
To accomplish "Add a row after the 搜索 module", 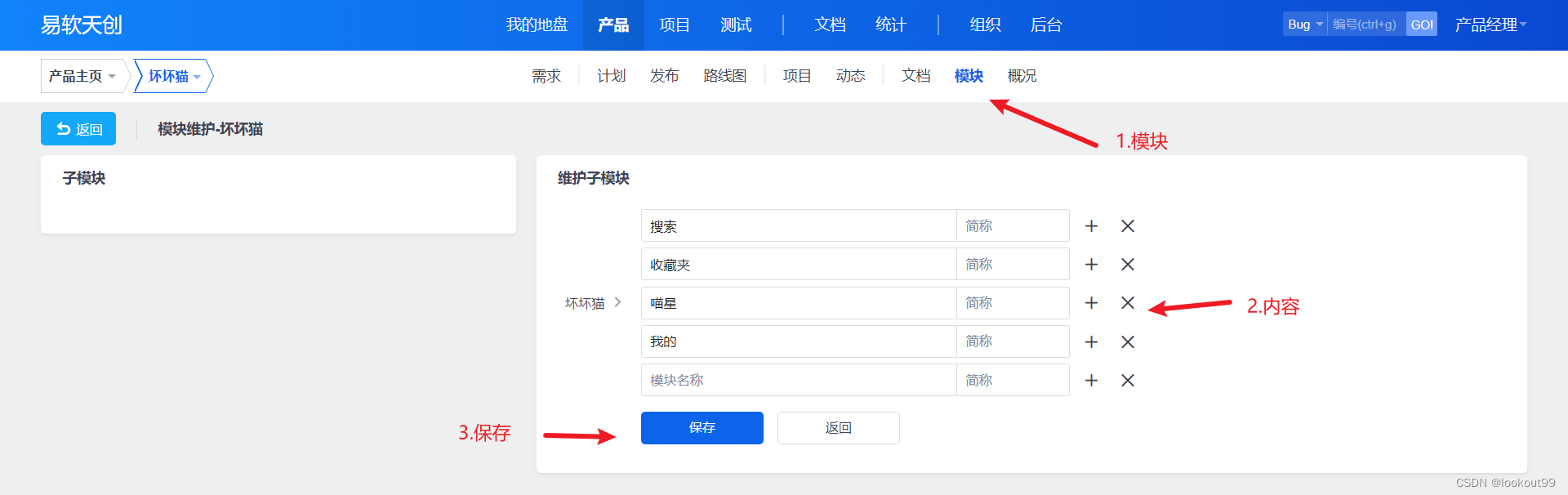I will point(1091,225).
